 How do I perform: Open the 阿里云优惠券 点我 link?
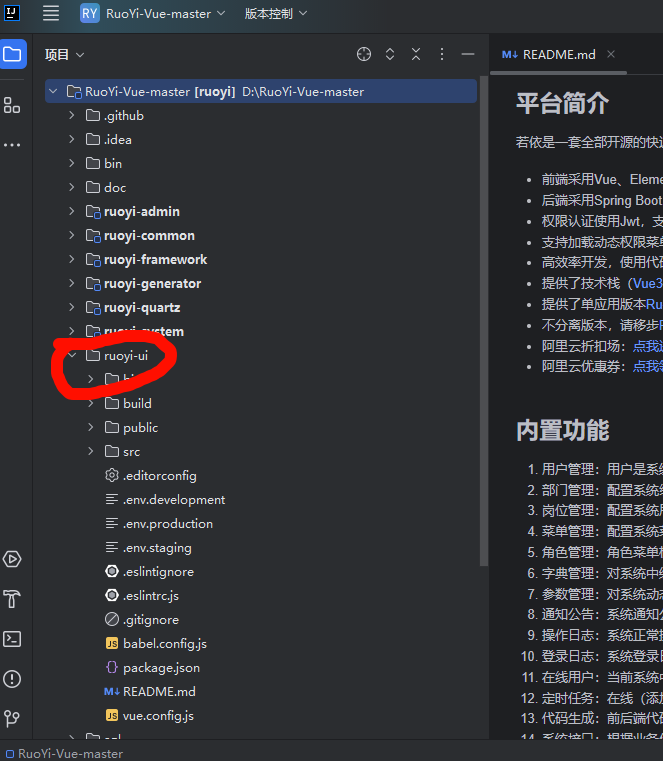[x=648, y=366]
